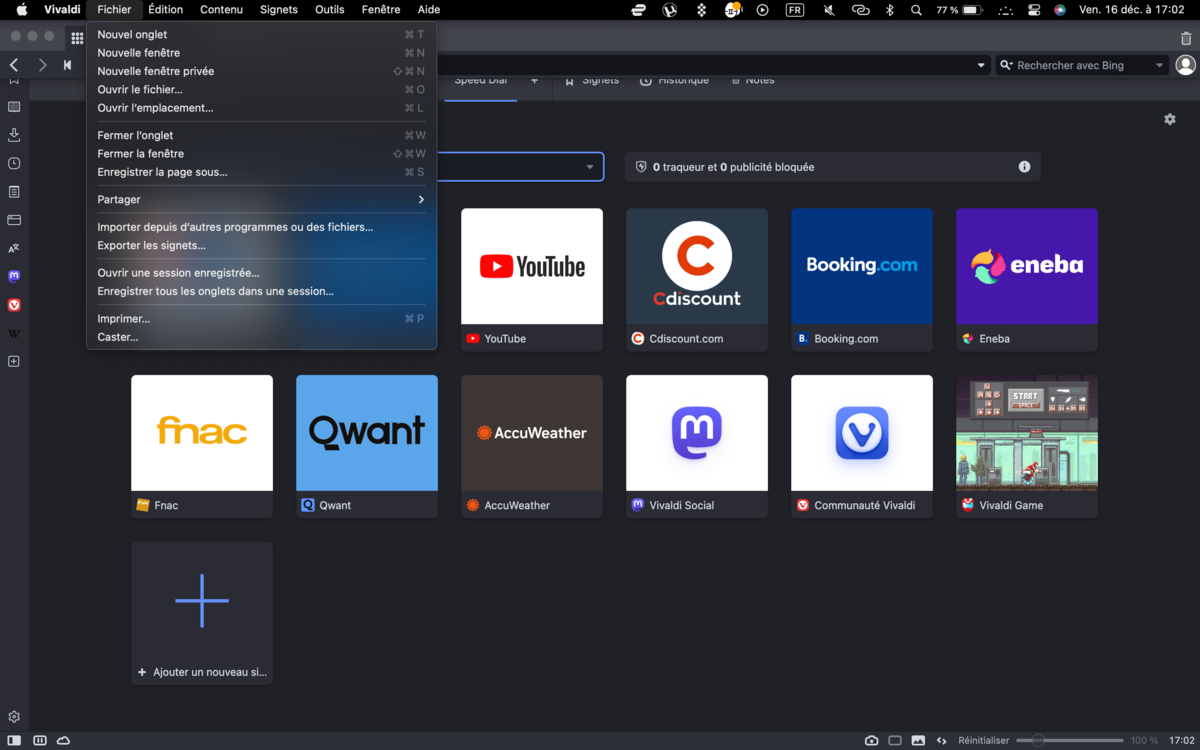This screenshot has height=750, width=1200.
Task: Open the Booking.com speed dial thumbnail
Action: pos(862,266)
